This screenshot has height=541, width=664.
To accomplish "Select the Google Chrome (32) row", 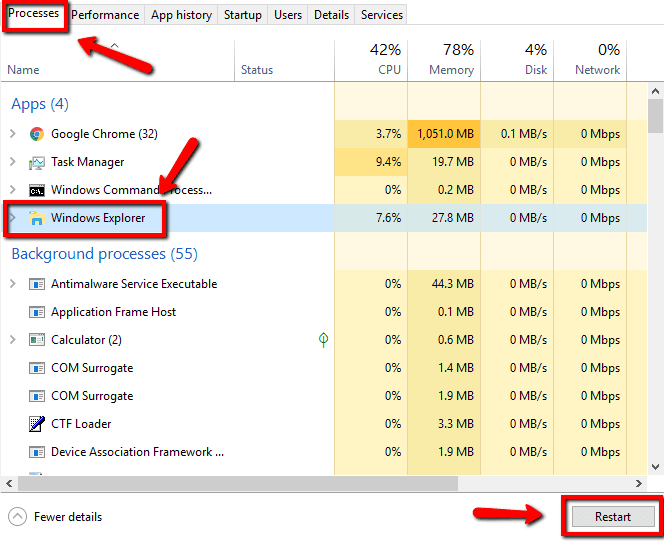I will click(324, 134).
